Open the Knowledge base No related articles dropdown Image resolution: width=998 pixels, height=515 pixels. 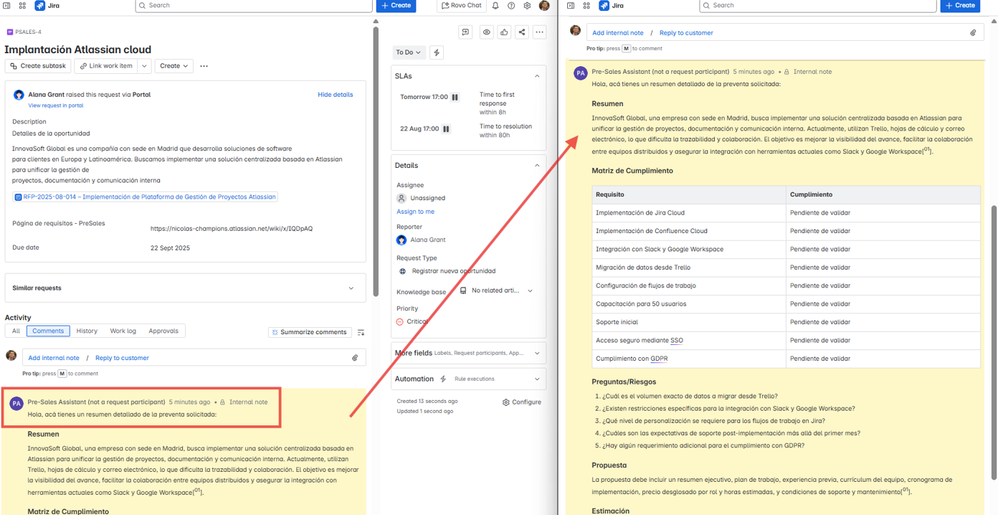497,290
